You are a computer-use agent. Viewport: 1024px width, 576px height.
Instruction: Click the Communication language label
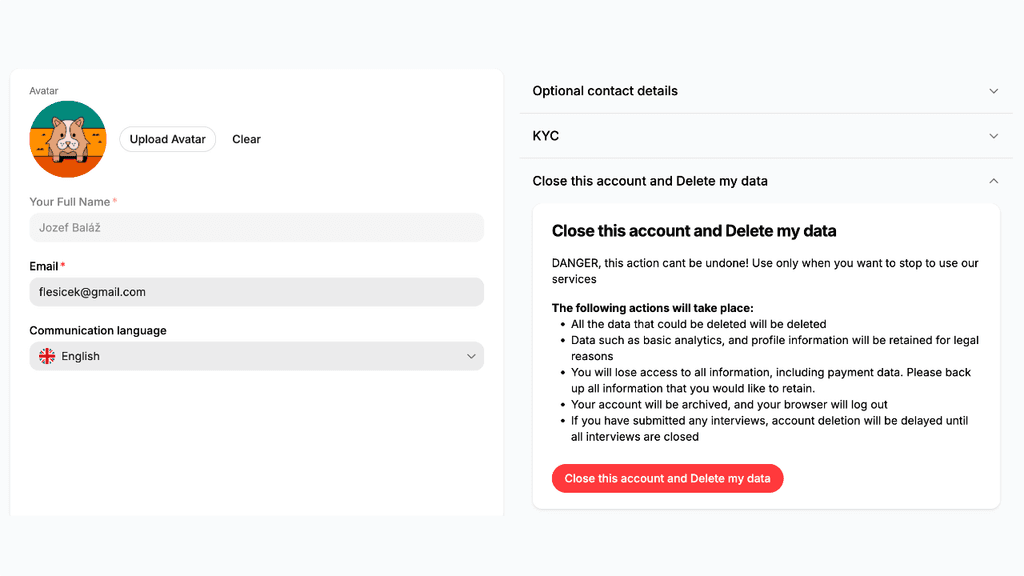[x=98, y=330]
